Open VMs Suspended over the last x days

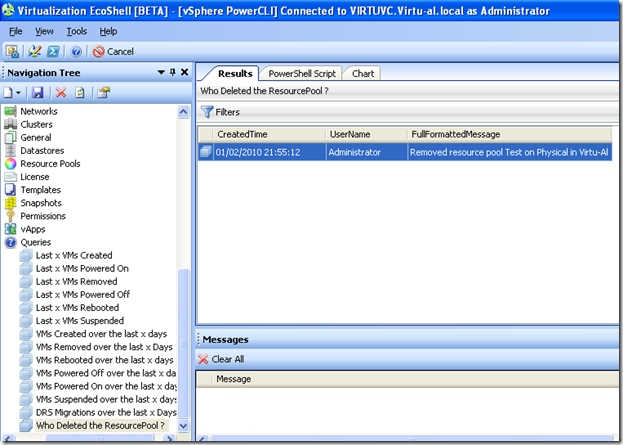[106, 400]
